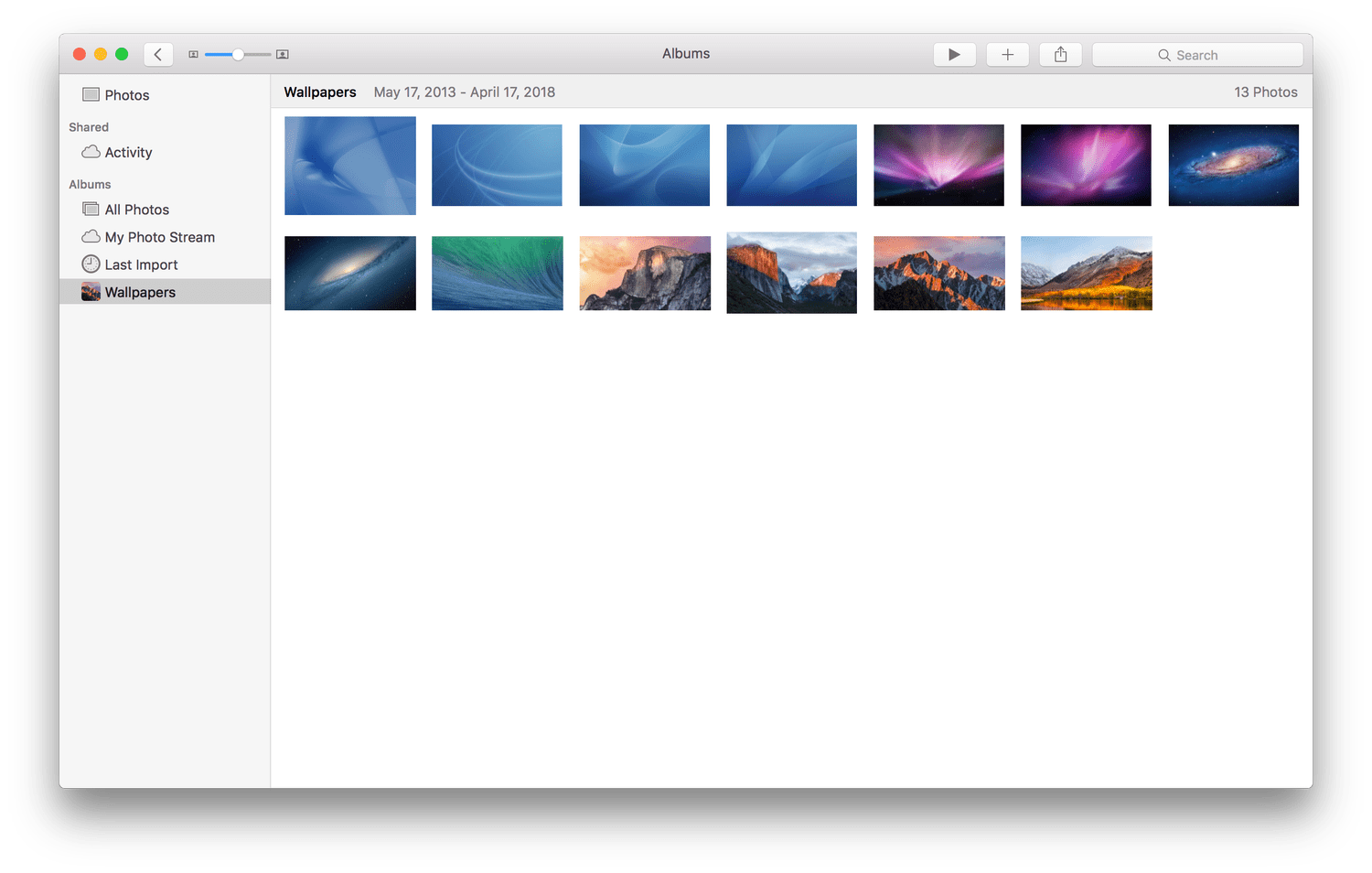This screenshot has height=873, width=1372.
Task: Click the Wallpapers album thumbnail icon
Action: [91, 292]
